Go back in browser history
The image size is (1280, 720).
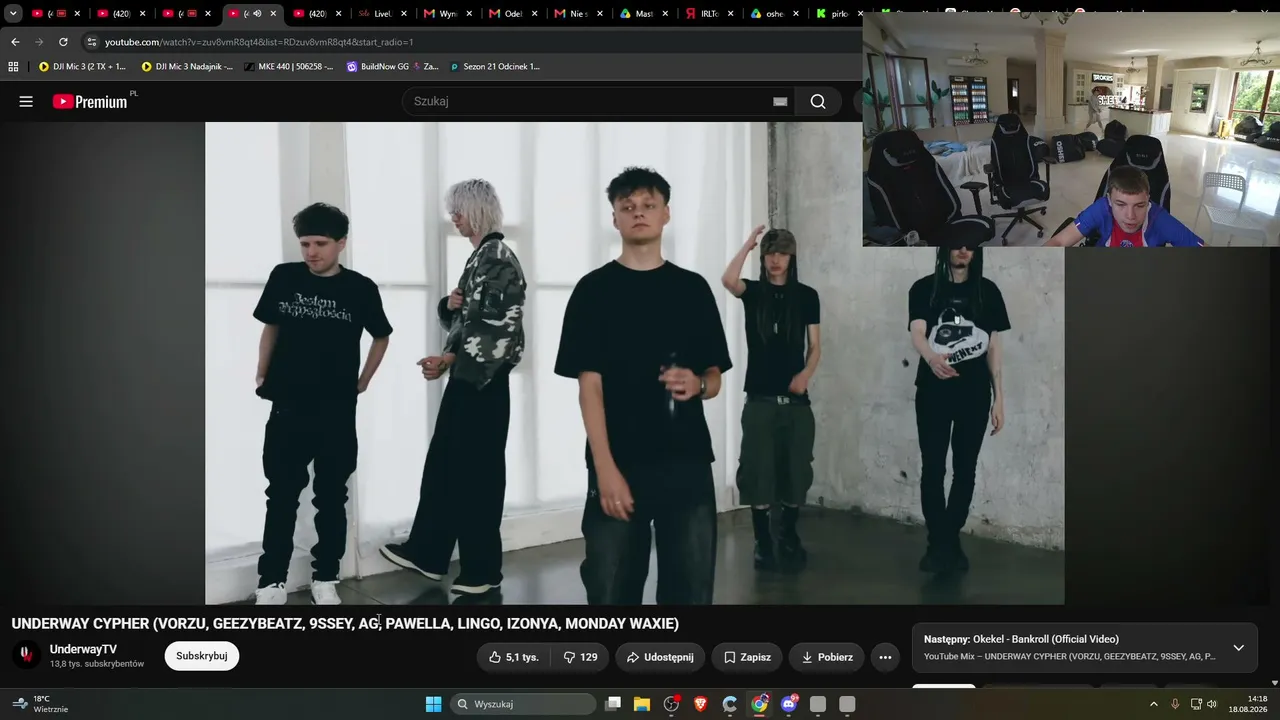tap(15, 42)
